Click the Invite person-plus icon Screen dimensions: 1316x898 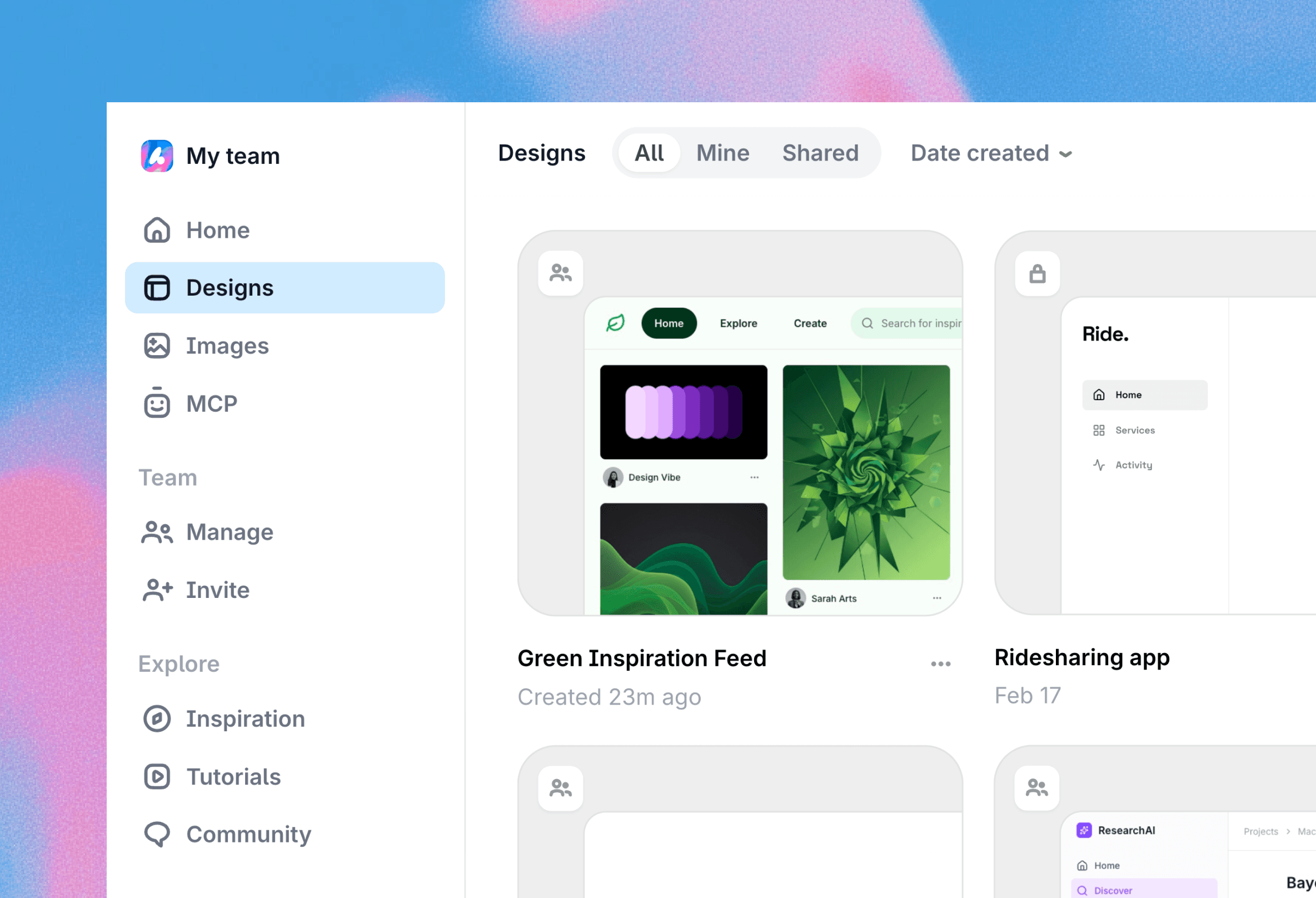coord(157,590)
